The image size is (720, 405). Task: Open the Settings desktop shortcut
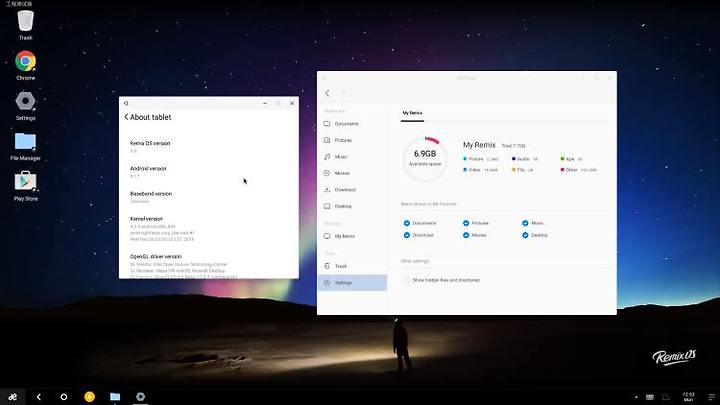tap(25, 106)
